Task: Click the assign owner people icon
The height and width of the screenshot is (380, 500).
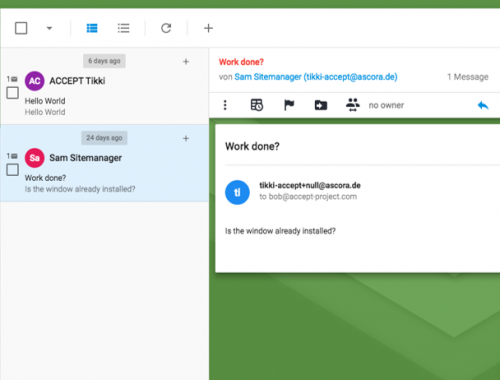Action: (353, 105)
